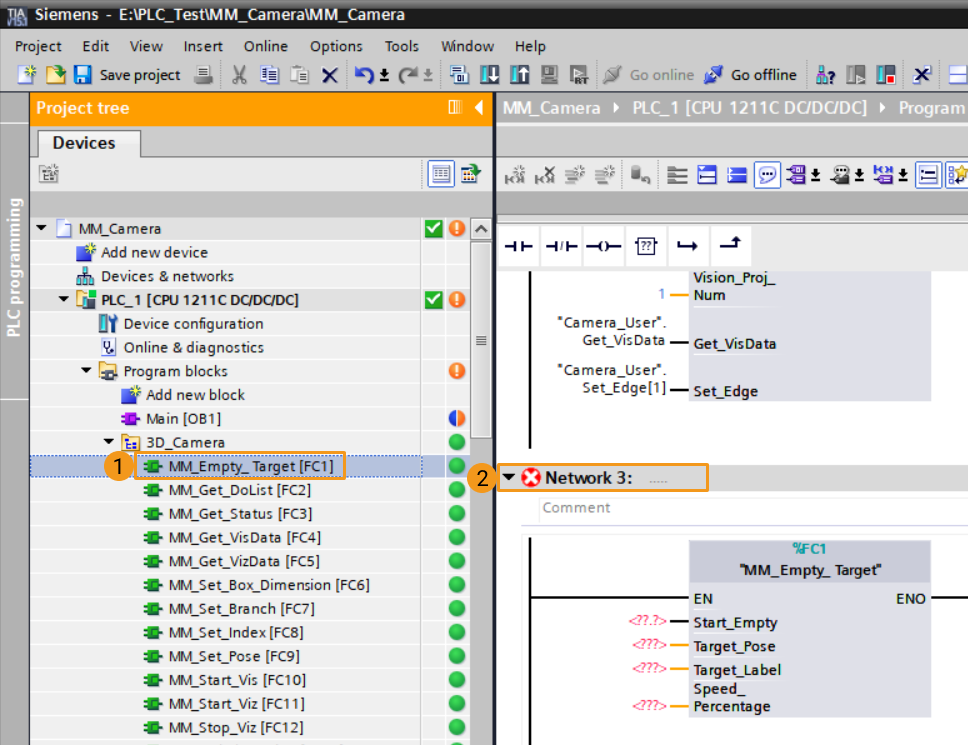Insert a normally closed contact
The image size is (968, 745).
(560, 246)
